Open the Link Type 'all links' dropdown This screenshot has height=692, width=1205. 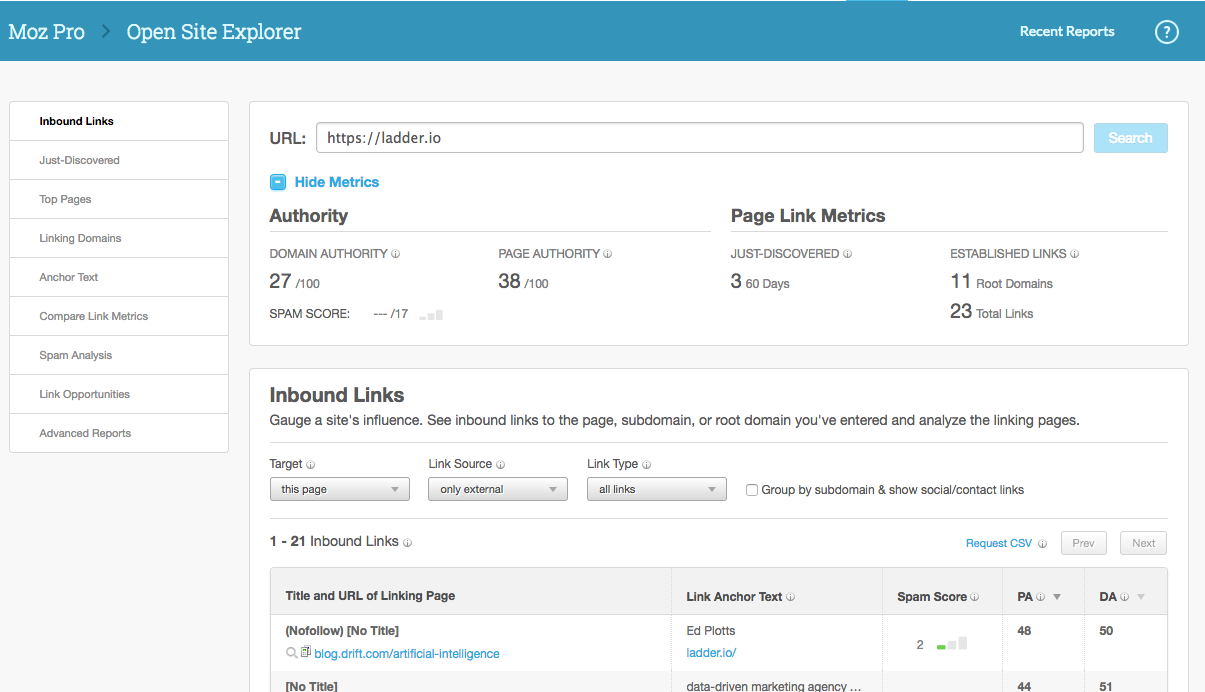(x=656, y=489)
